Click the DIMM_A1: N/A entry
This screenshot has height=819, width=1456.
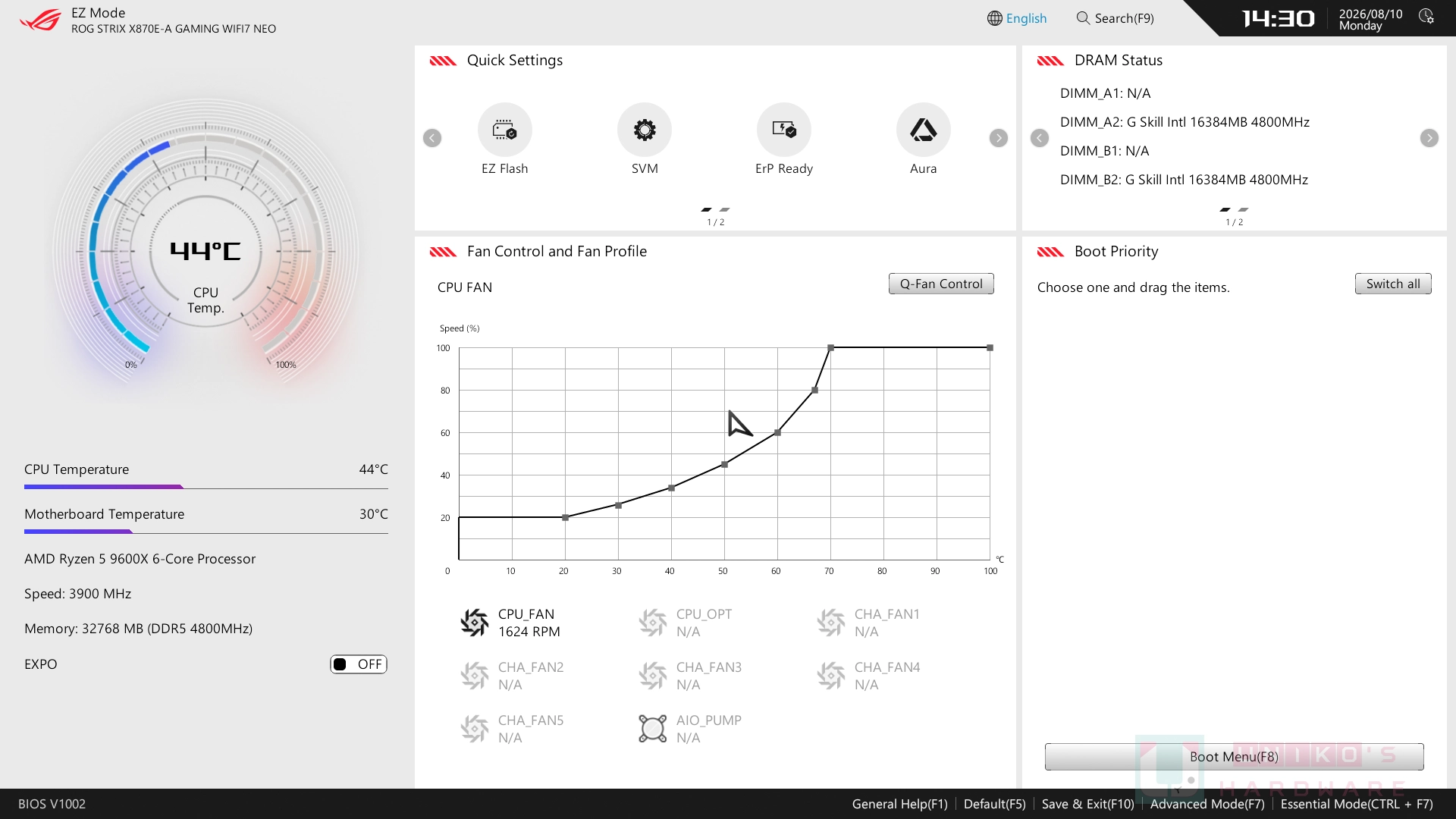(1105, 93)
